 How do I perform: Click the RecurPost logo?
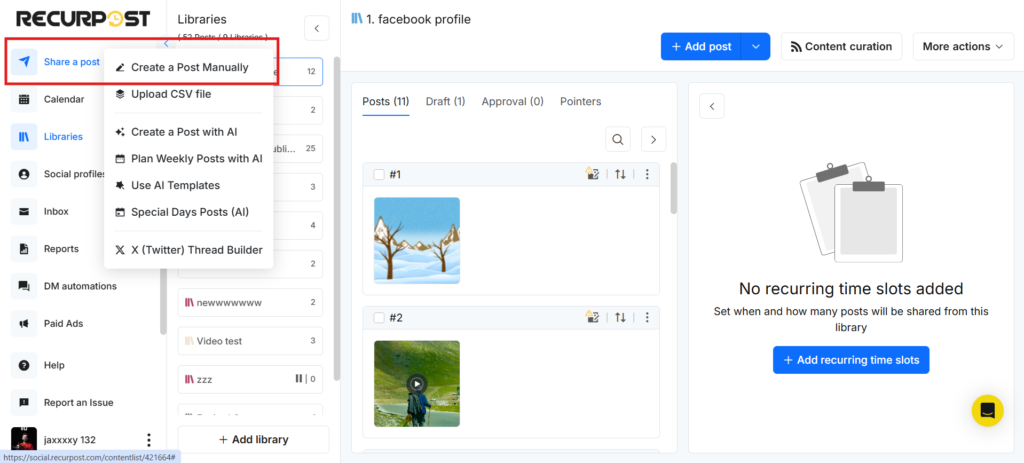click(83, 19)
